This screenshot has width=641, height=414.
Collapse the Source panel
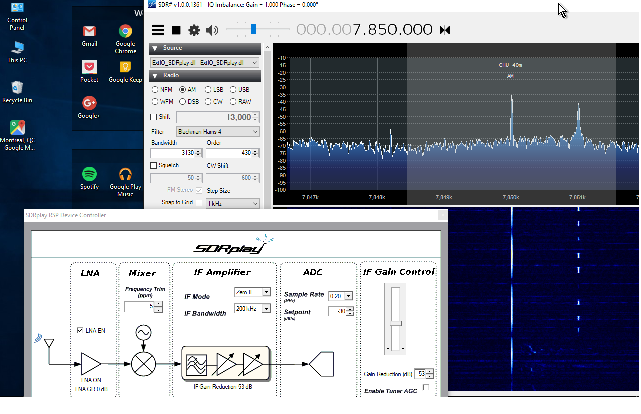pyautogui.click(x=155, y=48)
